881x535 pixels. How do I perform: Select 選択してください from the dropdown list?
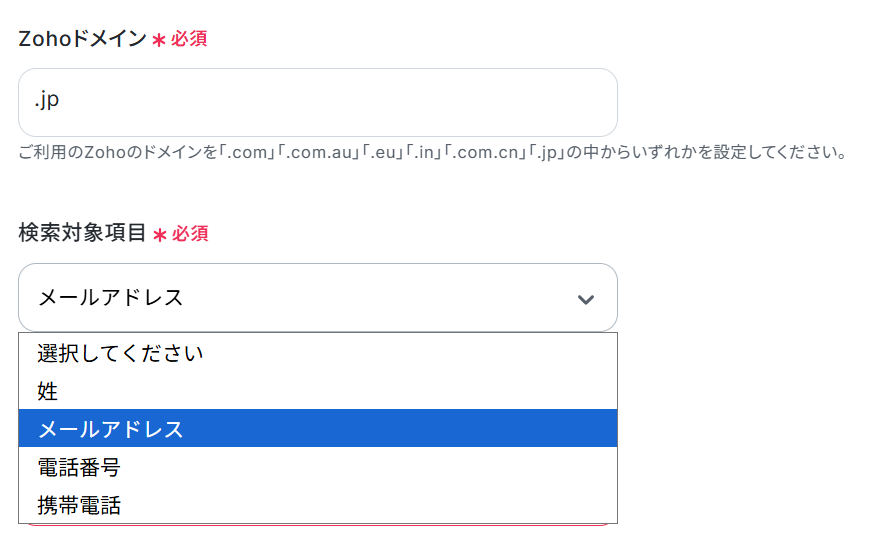click(x=120, y=353)
